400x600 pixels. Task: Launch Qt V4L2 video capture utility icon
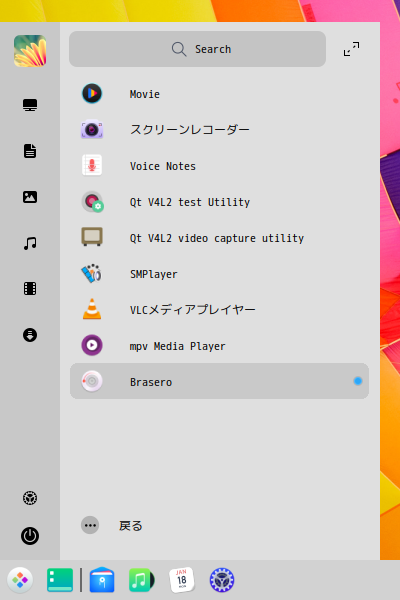(x=92, y=237)
